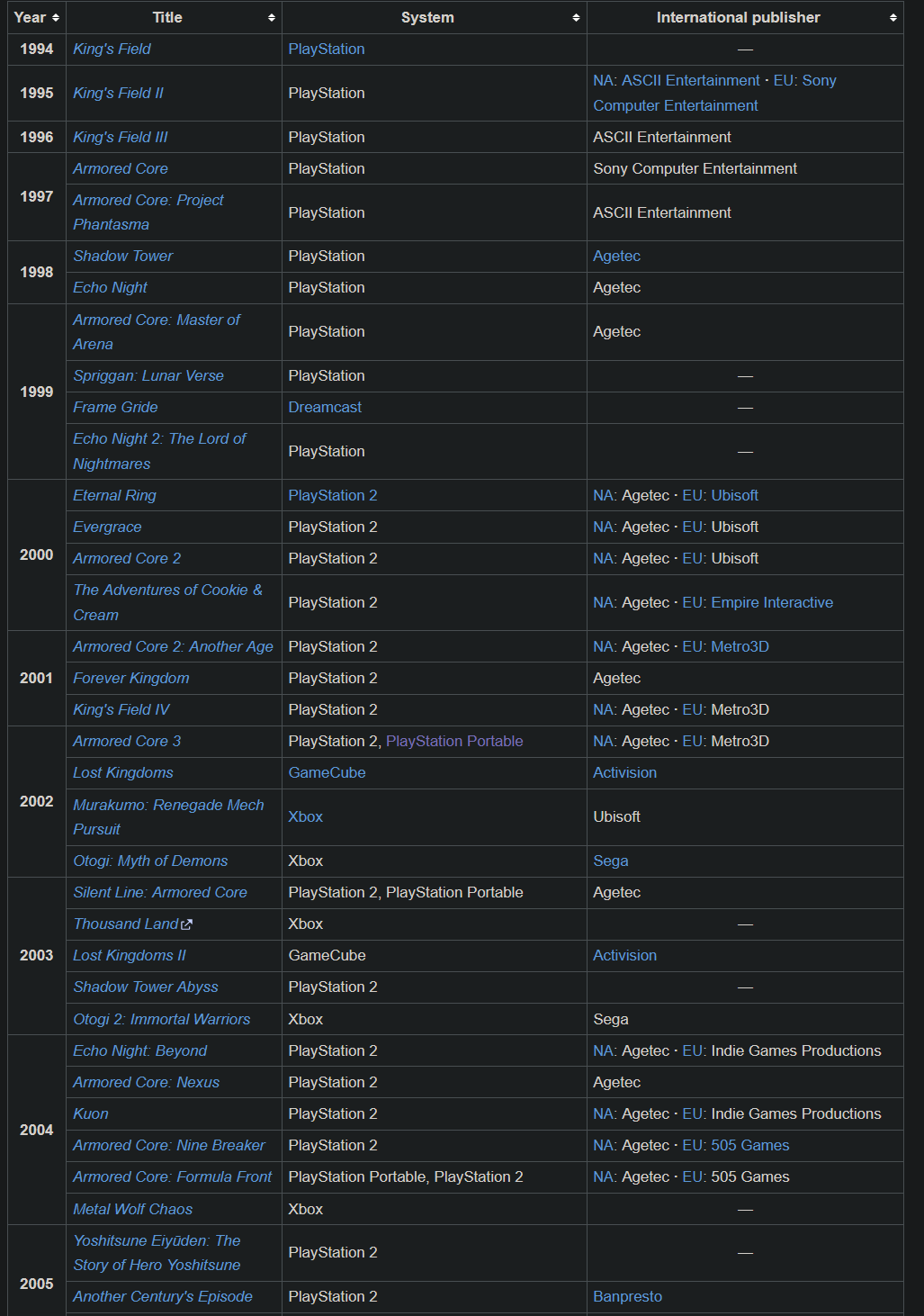Viewport: 924px width, 1316px height.
Task: Open the Armored Core 2 link
Action: point(127,558)
